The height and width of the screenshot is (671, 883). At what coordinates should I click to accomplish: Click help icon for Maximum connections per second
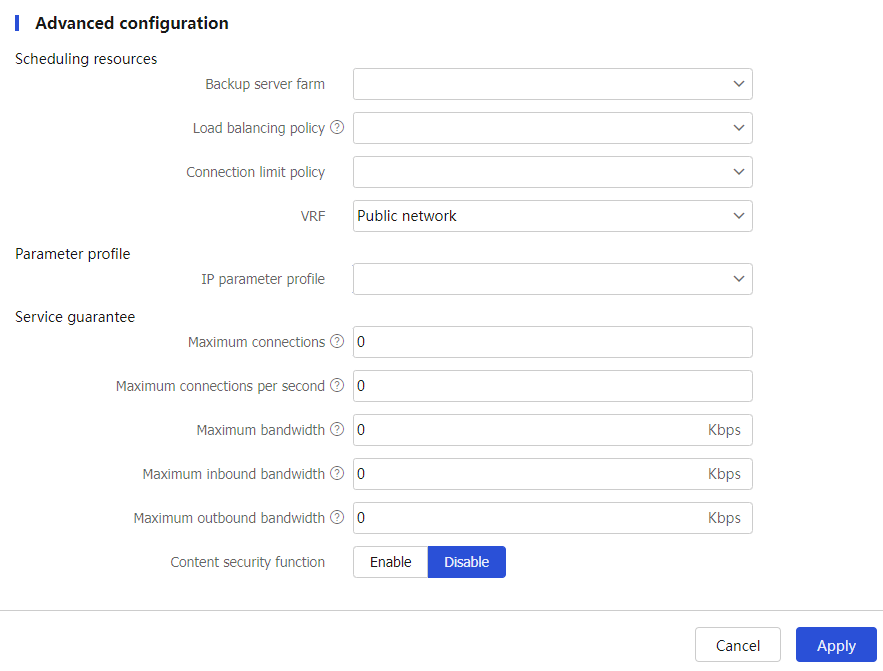click(x=337, y=386)
